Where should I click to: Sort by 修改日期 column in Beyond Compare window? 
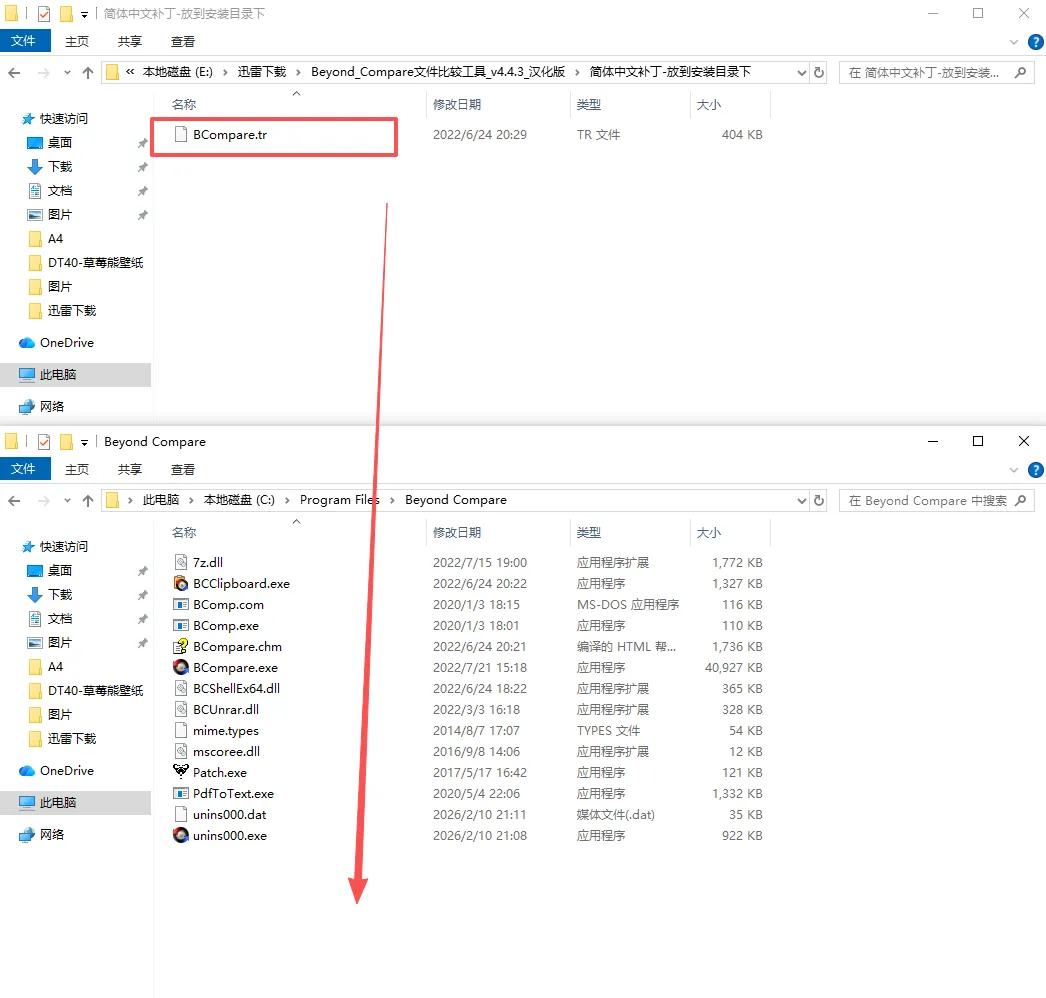(x=457, y=533)
